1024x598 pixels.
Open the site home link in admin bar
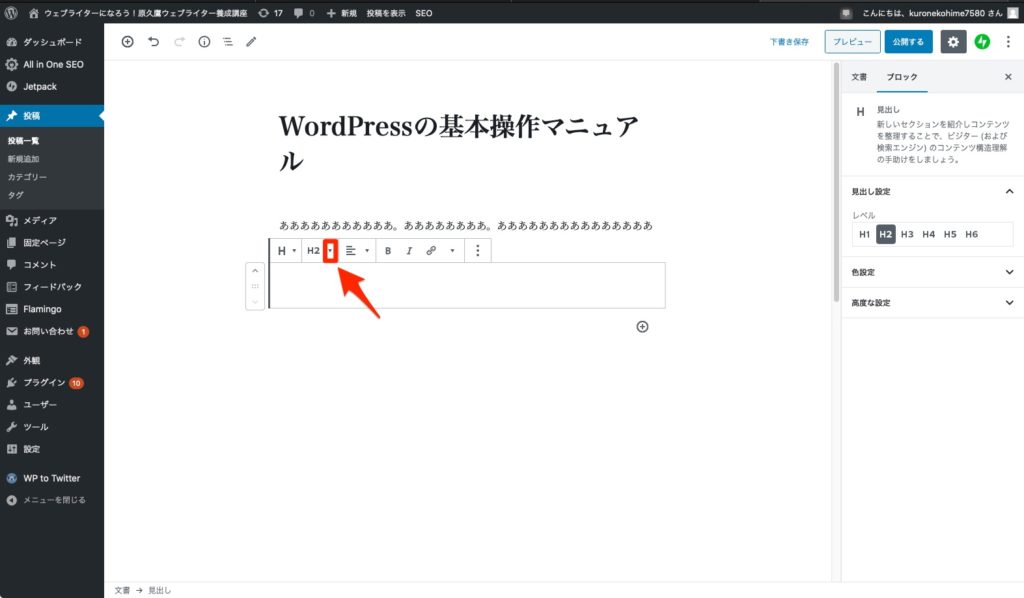coord(140,13)
